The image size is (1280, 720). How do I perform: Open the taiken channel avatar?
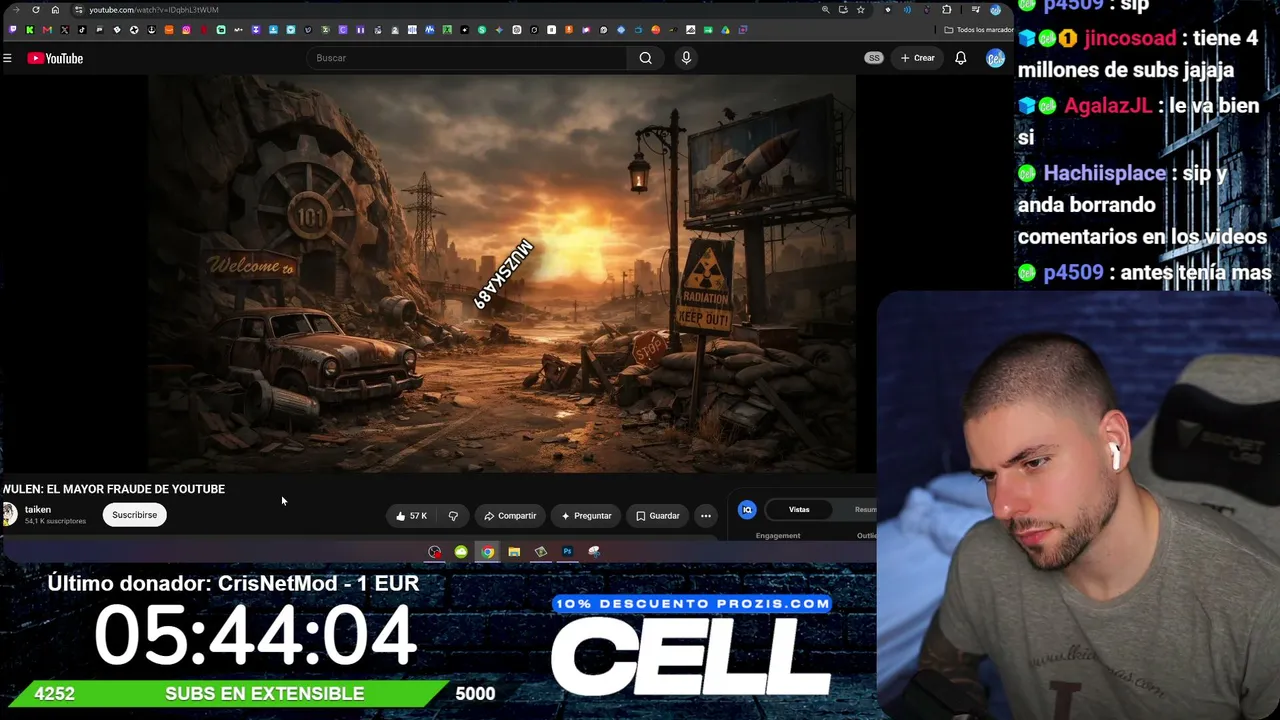(9, 514)
